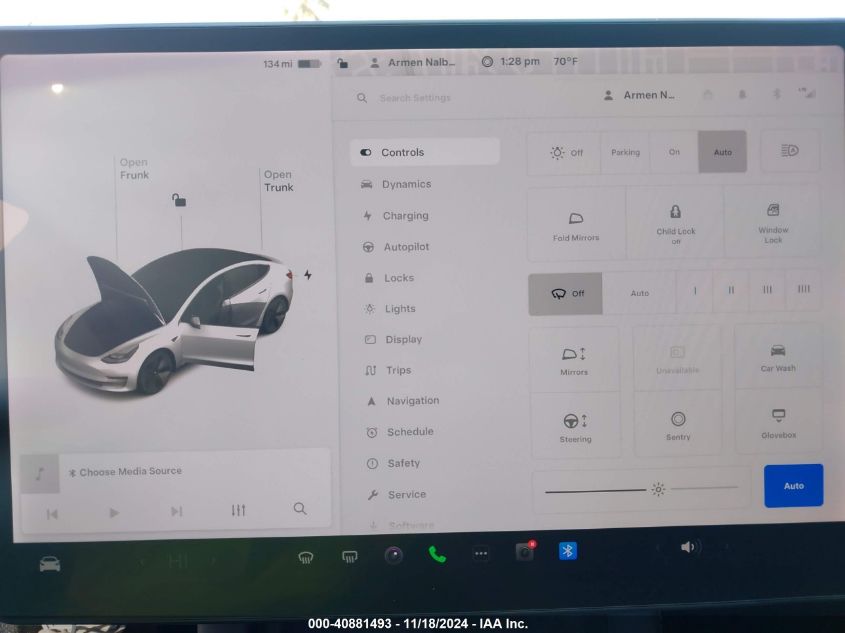Image resolution: width=845 pixels, height=633 pixels.
Task: Tap Open Trunk on car view
Action: click(278, 181)
